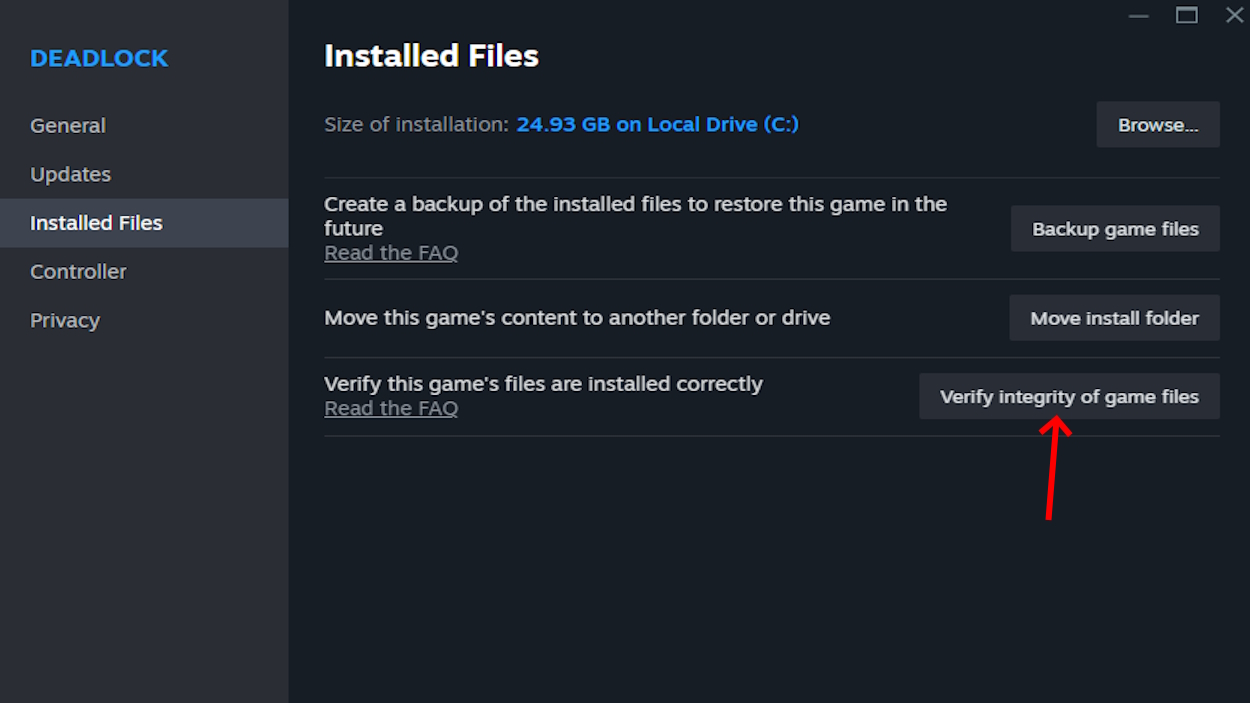1250x703 pixels.
Task: Close the properties window
Action: (1235, 16)
